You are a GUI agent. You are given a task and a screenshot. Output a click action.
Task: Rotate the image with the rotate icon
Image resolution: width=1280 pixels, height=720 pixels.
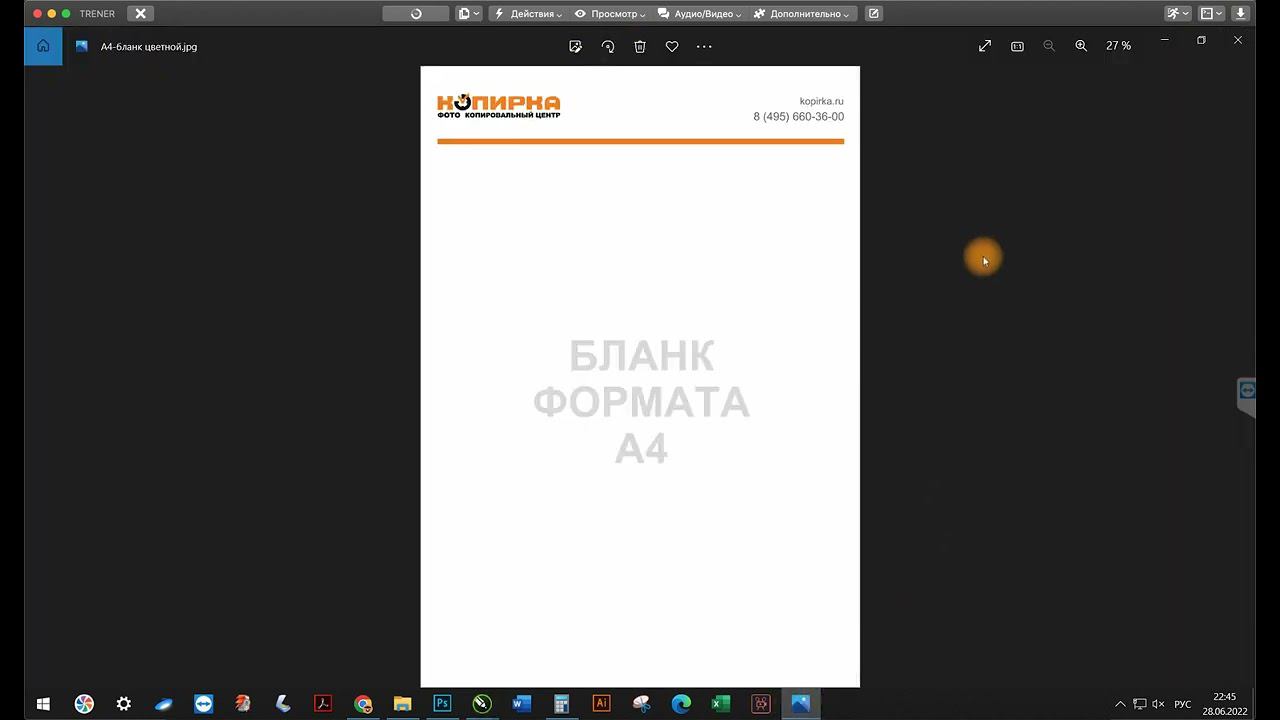[x=608, y=46]
